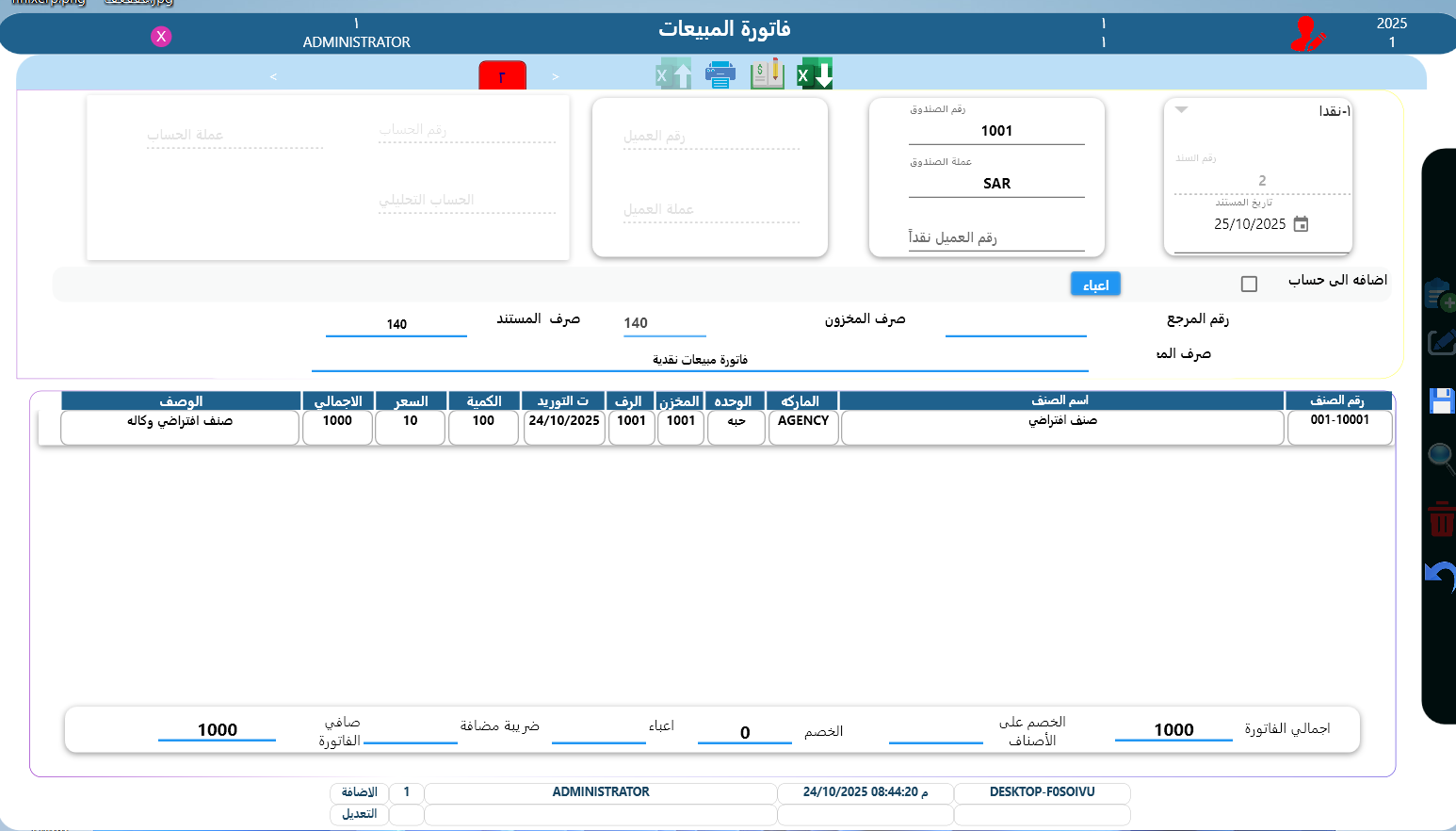Click the red record number ٢ button
This screenshot has width=1456, height=831.
point(502,74)
